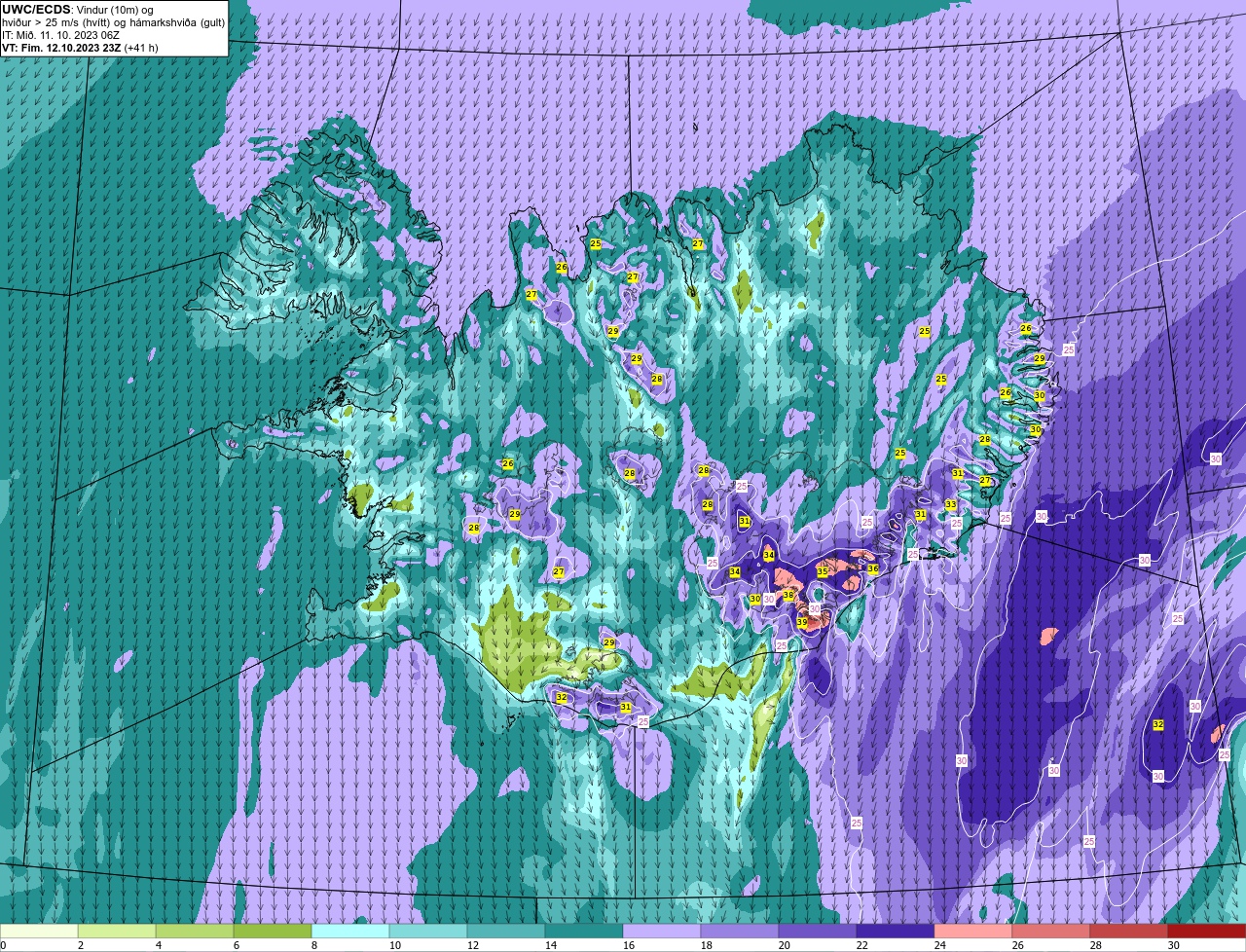Select the yellow "38" max gust label
Viewport: 1246px width, 952px height.
coord(788,595)
